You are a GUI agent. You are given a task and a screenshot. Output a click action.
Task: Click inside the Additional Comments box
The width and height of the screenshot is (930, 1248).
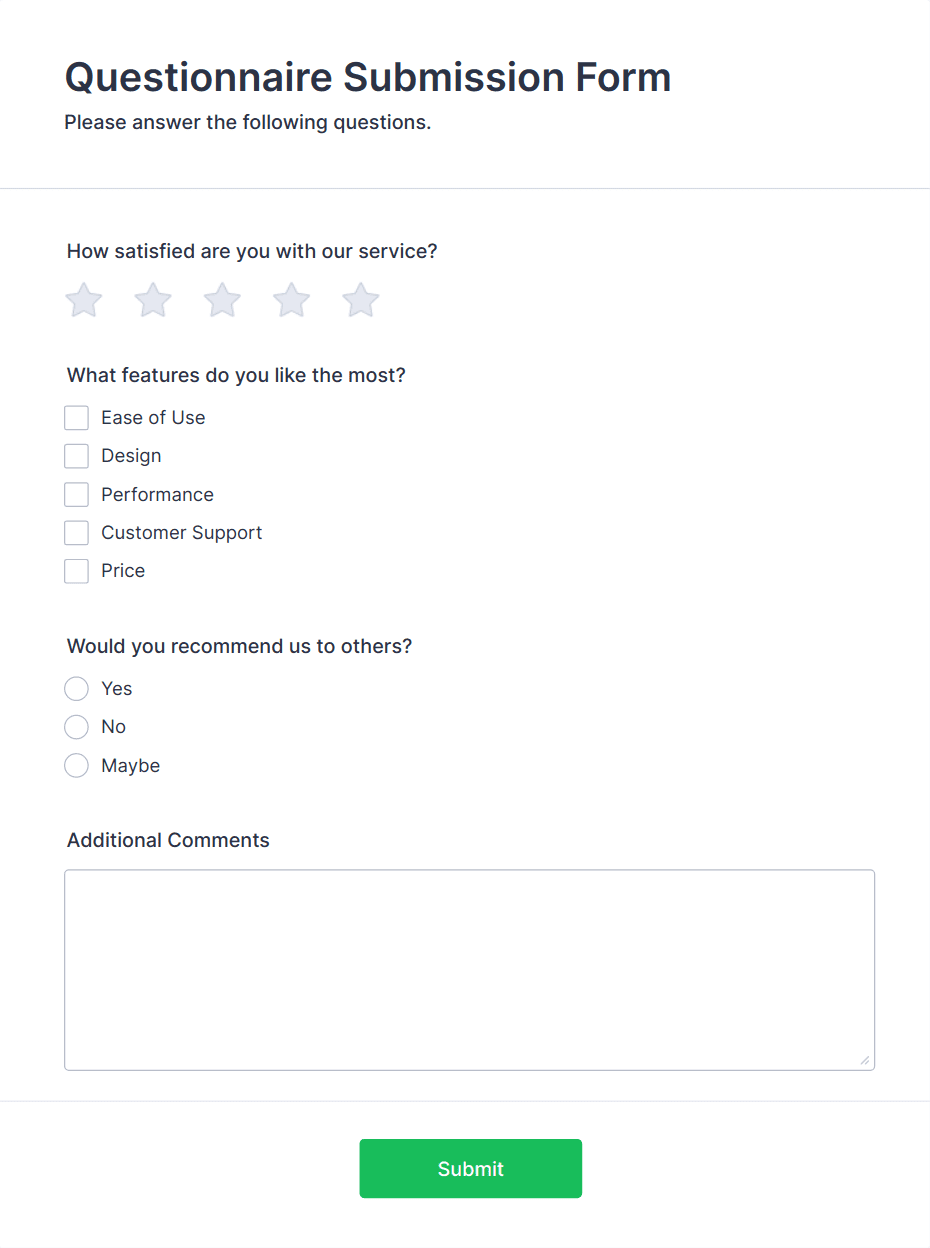(x=469, y=968)
